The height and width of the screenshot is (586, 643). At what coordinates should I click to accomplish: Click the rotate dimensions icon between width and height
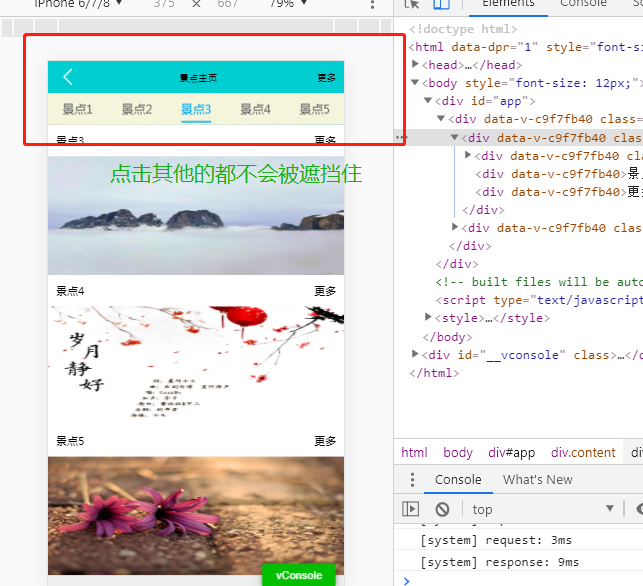[x=196, y=4]
